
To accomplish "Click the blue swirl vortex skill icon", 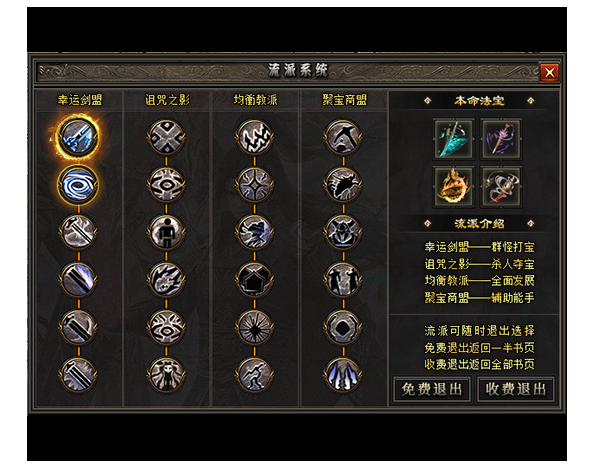I will point(78,185).
